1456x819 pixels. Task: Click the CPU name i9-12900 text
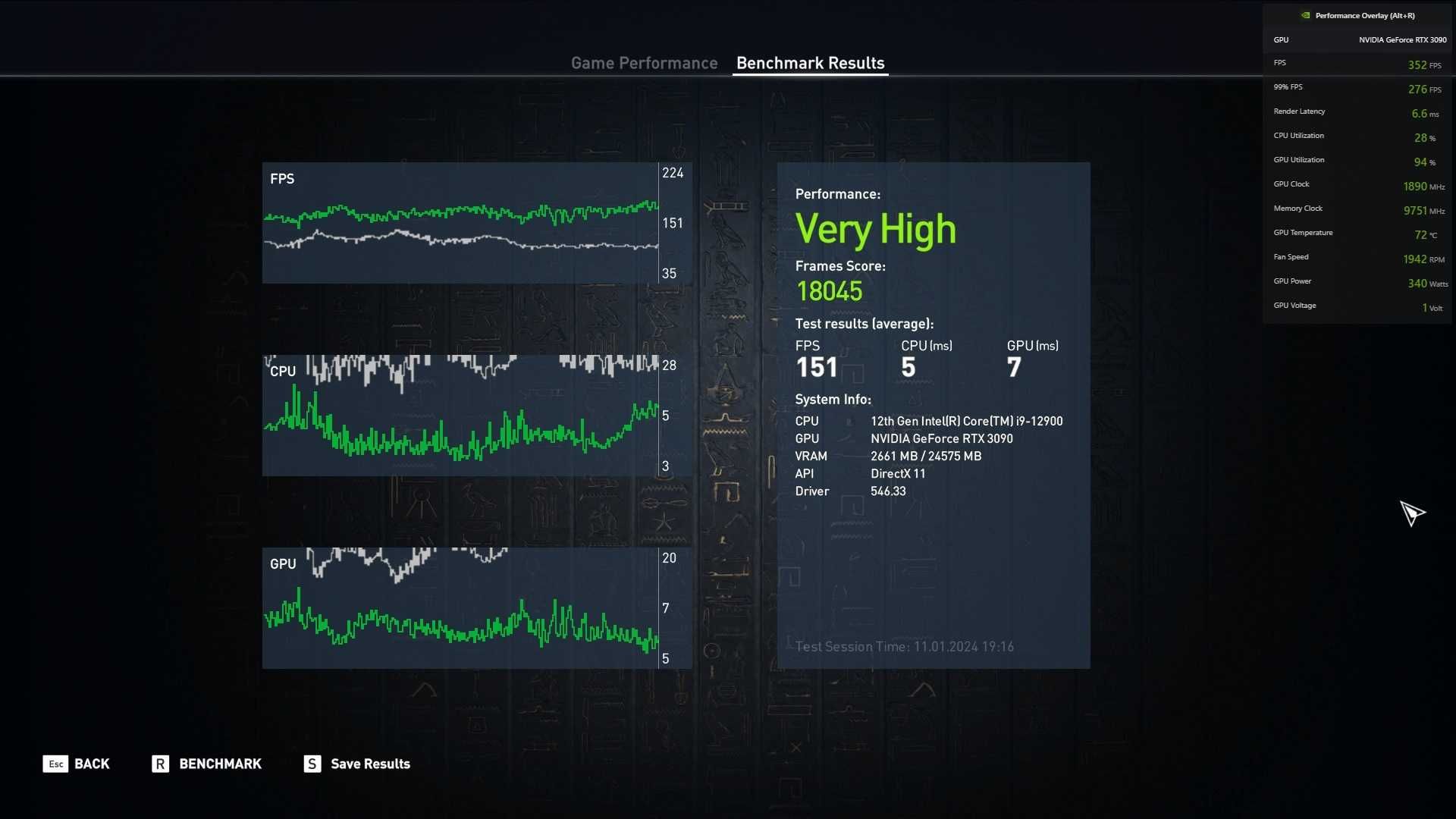[967, 421]
